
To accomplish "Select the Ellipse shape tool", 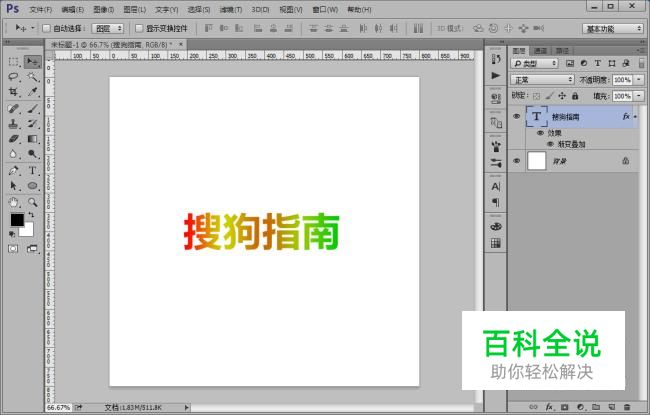I will 32,186.
